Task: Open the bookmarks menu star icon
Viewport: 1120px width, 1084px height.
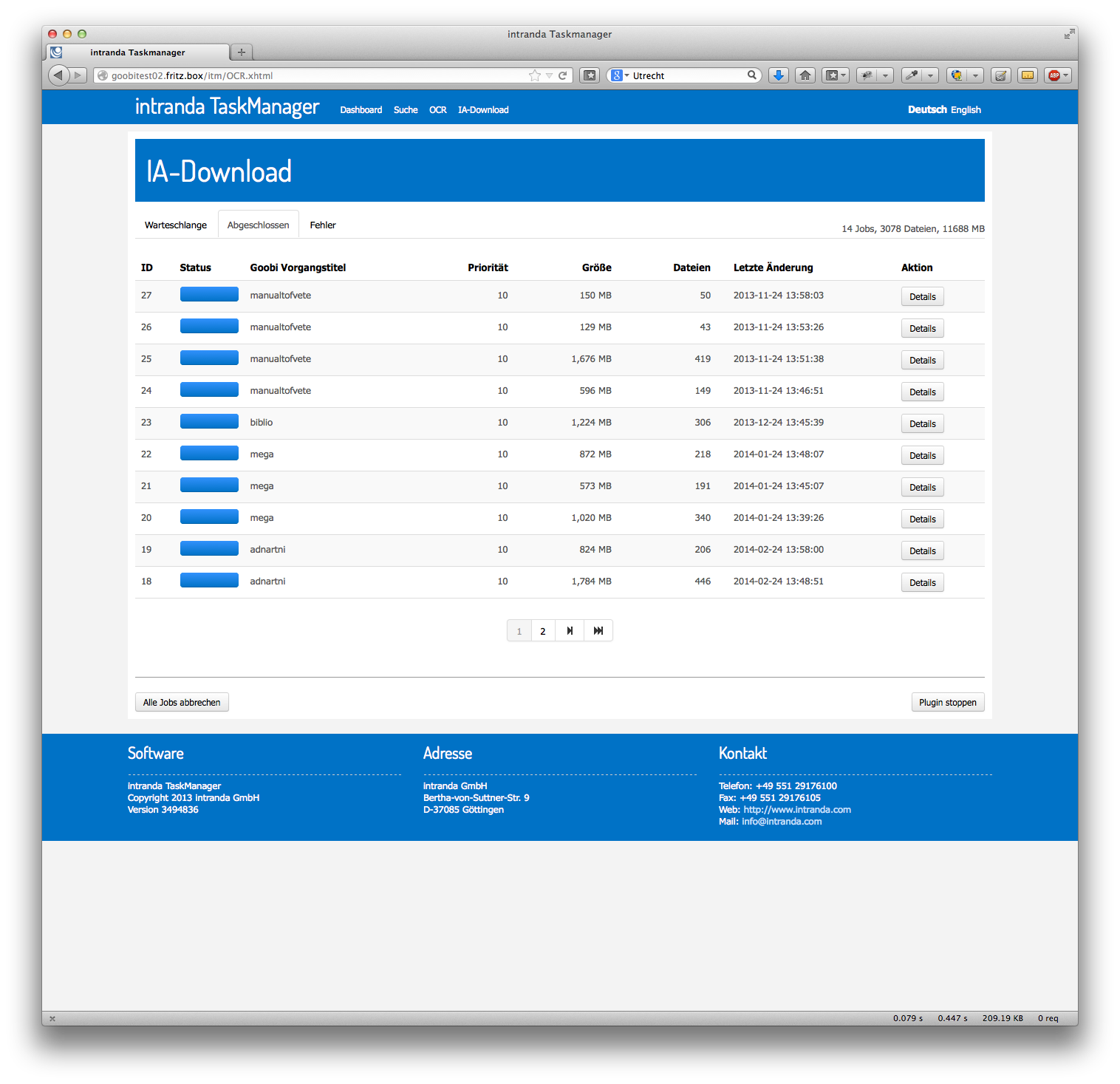Action: point(832,75)
